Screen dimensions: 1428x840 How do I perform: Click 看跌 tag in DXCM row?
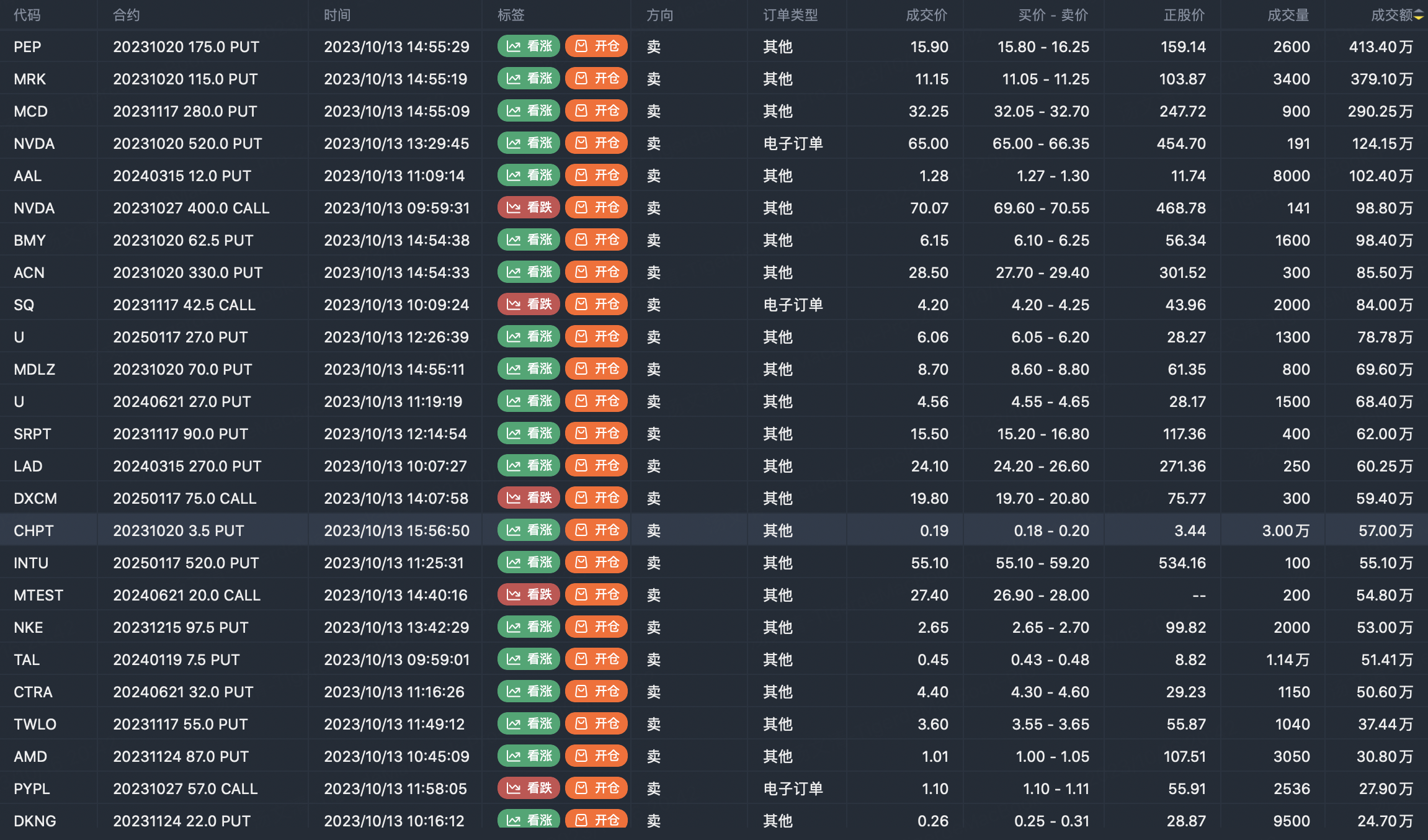[x=529, y=498]
